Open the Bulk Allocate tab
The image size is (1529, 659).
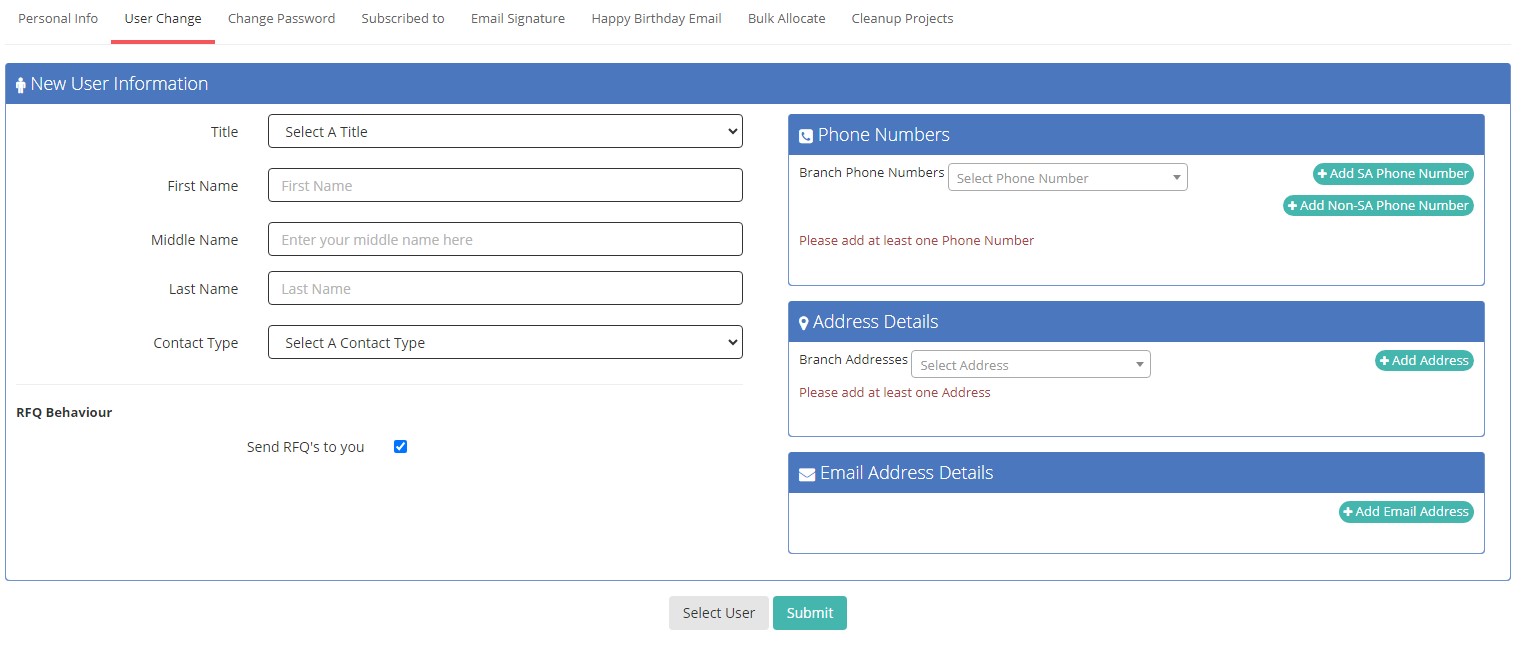pyautogui.click(x=787, y=19)
